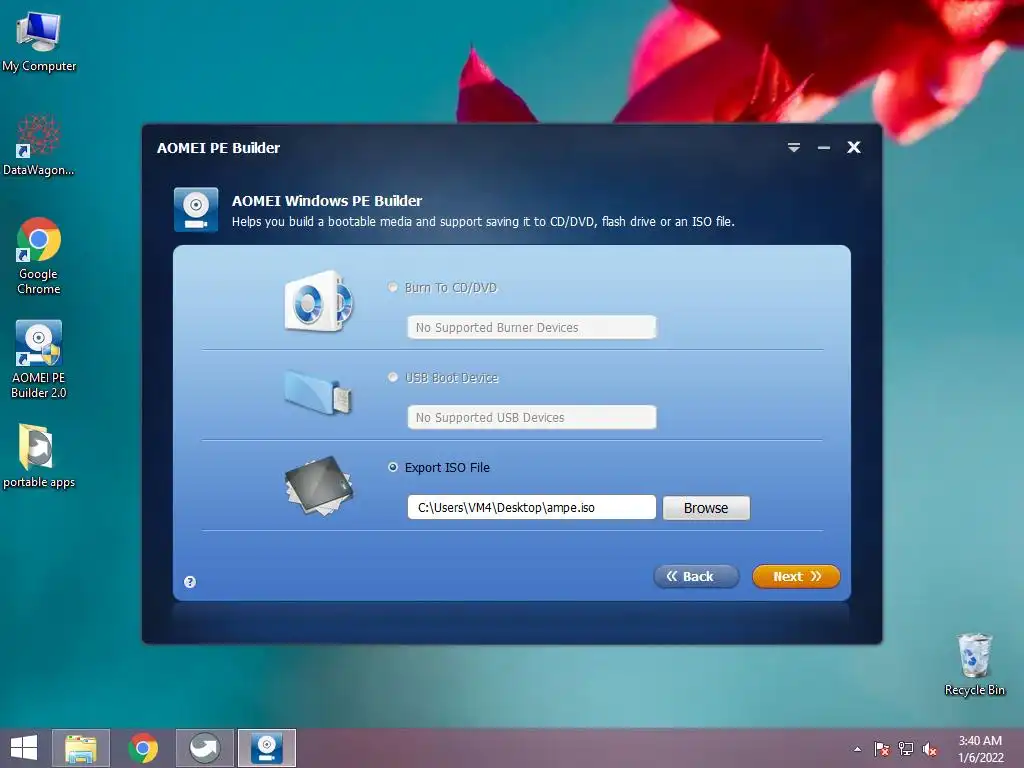The image size is (1024, 768).
Task: Select Burn To CD/DVD radio option
Action: click(x=392, y=287)
